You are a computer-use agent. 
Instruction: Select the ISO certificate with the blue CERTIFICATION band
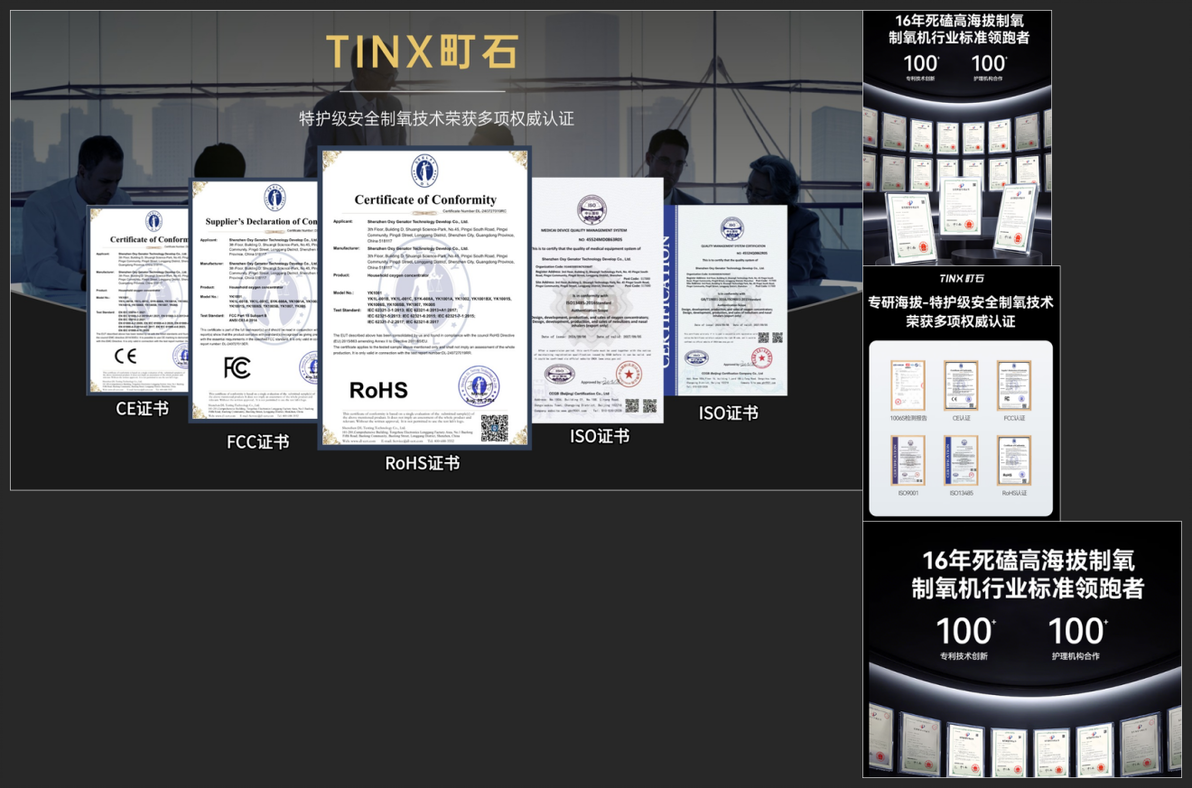(x=725, y=300)
